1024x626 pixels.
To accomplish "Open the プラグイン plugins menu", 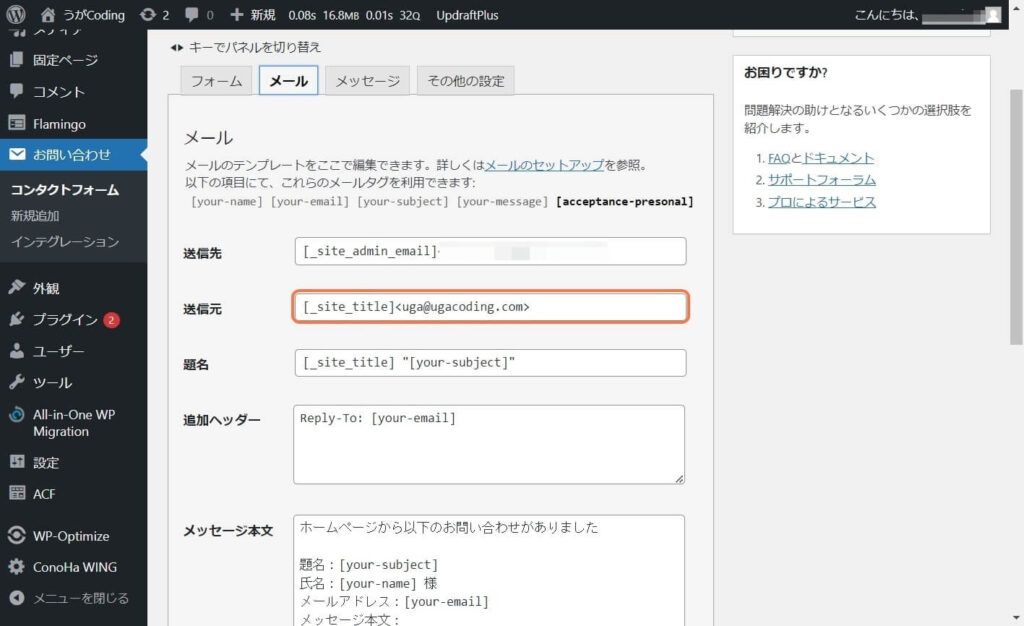I will [65, 320].
